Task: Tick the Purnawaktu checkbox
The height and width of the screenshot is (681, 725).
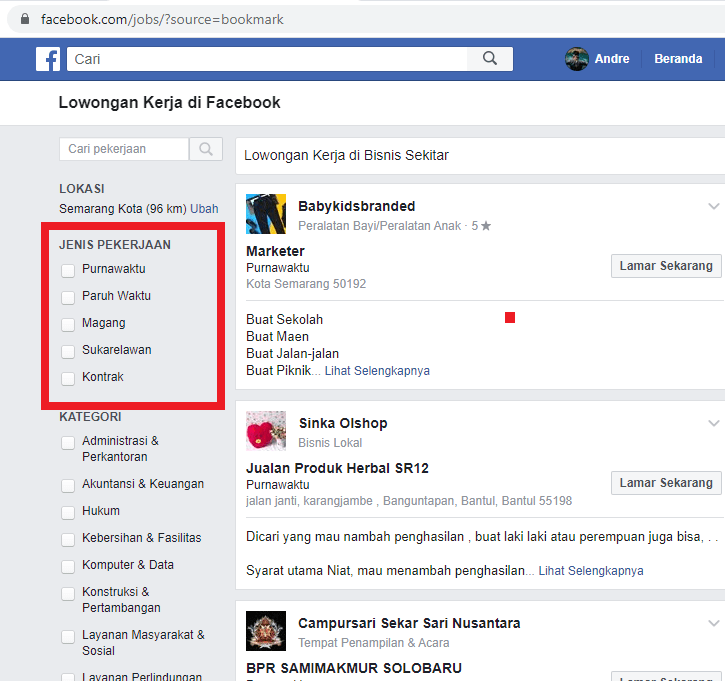Action: (68, 270)
